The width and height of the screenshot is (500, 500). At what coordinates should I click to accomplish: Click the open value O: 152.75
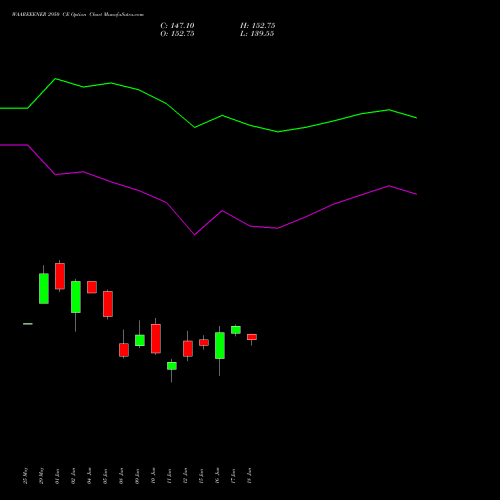[x=177, y=34]
